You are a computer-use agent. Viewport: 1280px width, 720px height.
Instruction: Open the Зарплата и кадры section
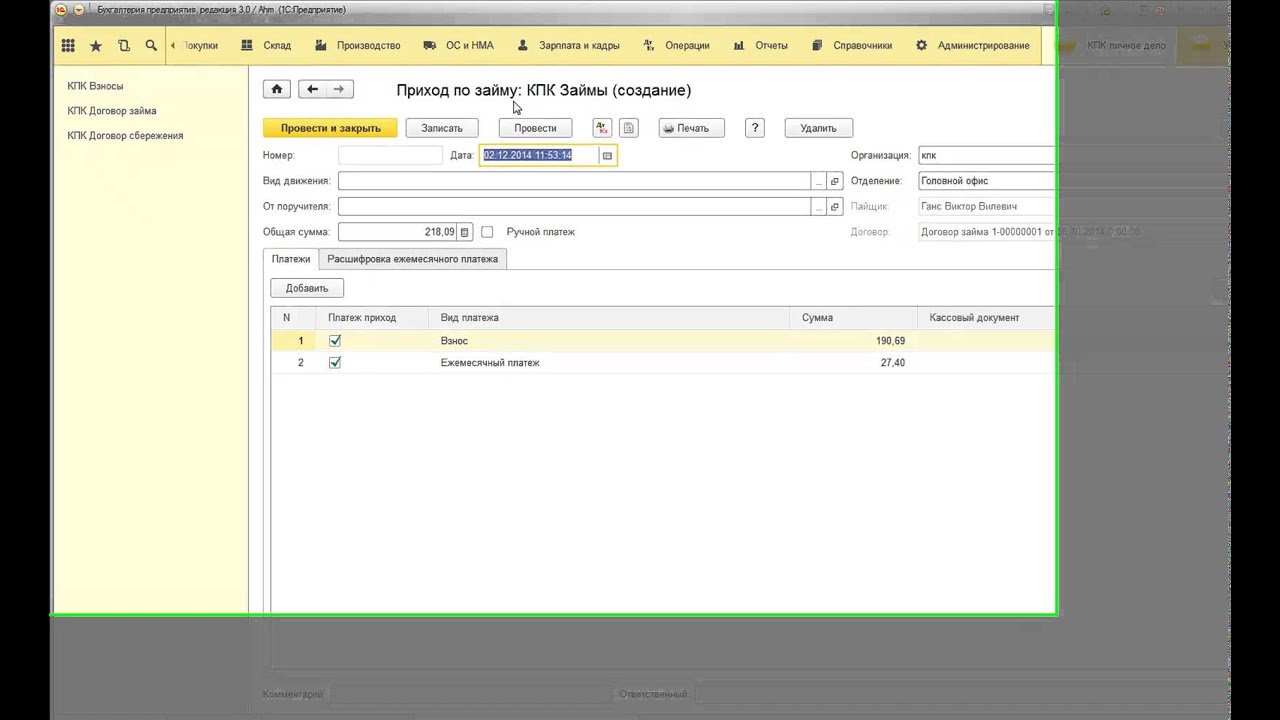[x=569, y=45]
